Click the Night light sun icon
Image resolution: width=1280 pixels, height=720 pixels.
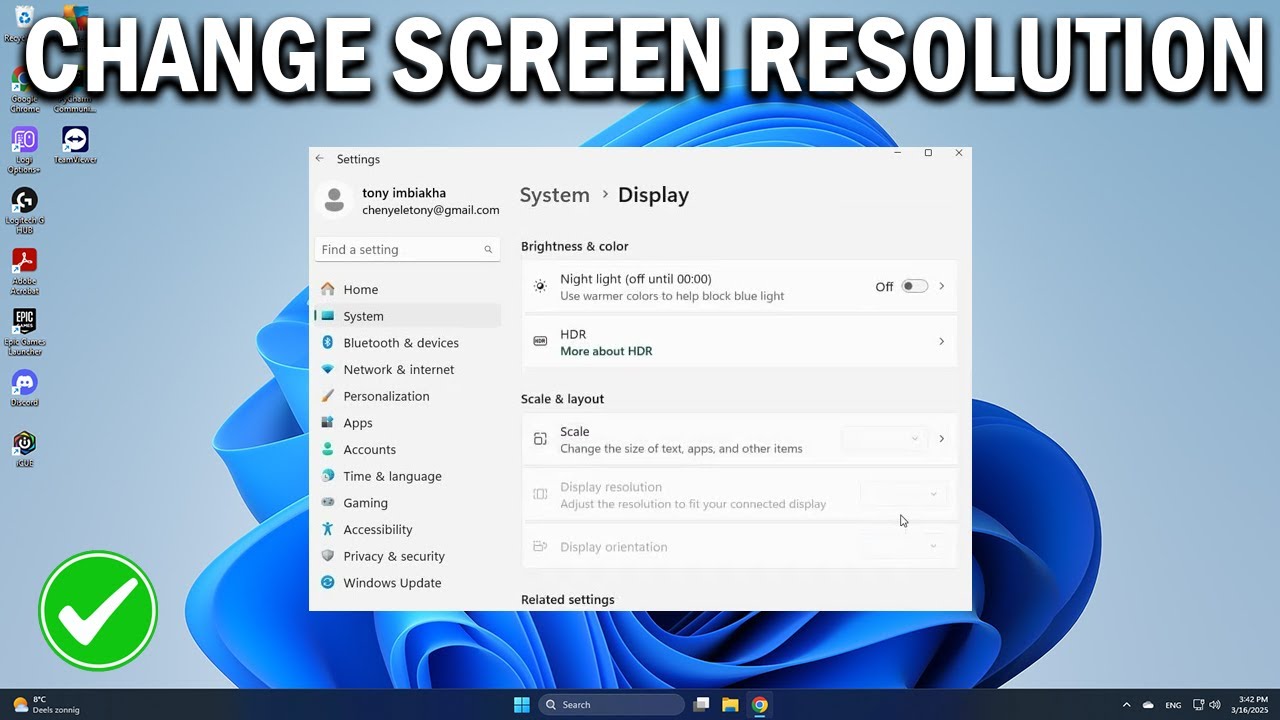point(540,286)
